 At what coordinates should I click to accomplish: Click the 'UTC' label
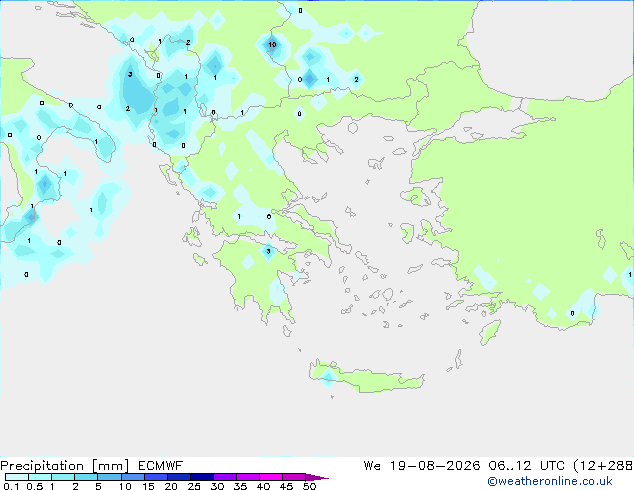(552, 466)
